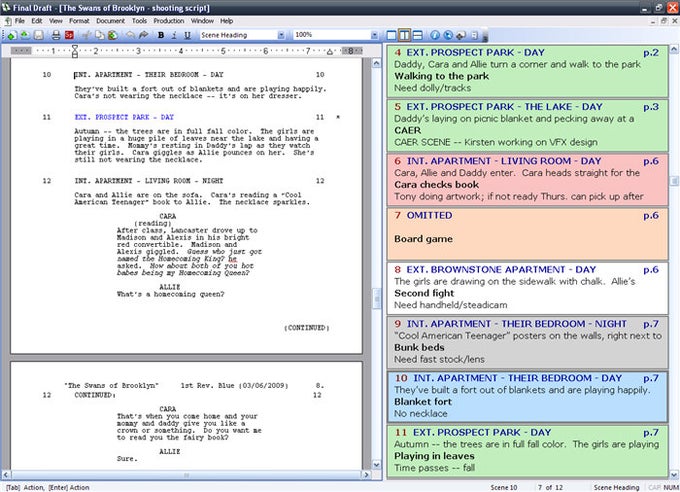Click the Print toolbar icon
The image size is (680, 492).
tap(56, 35)
